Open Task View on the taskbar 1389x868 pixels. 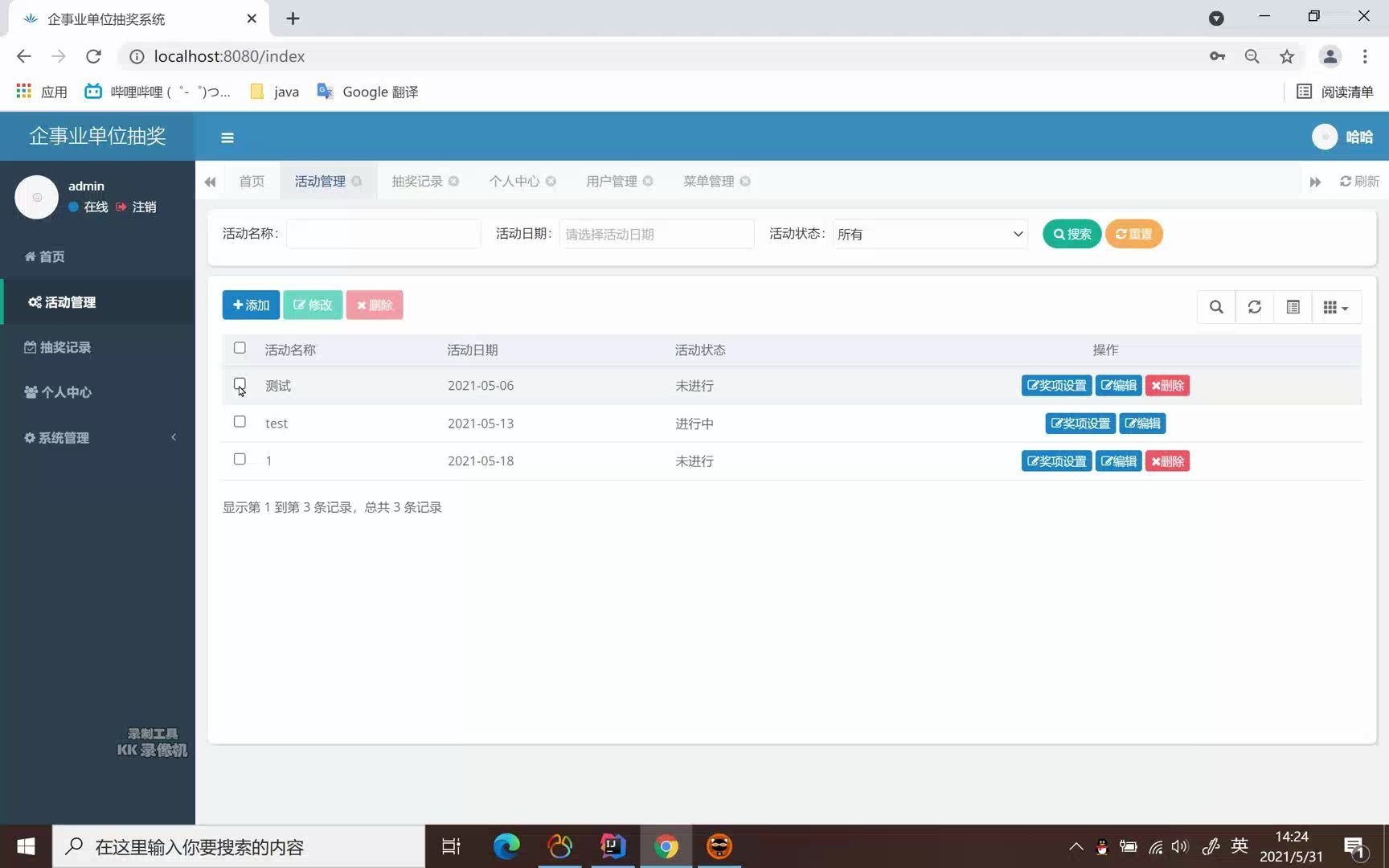(451, 846)
